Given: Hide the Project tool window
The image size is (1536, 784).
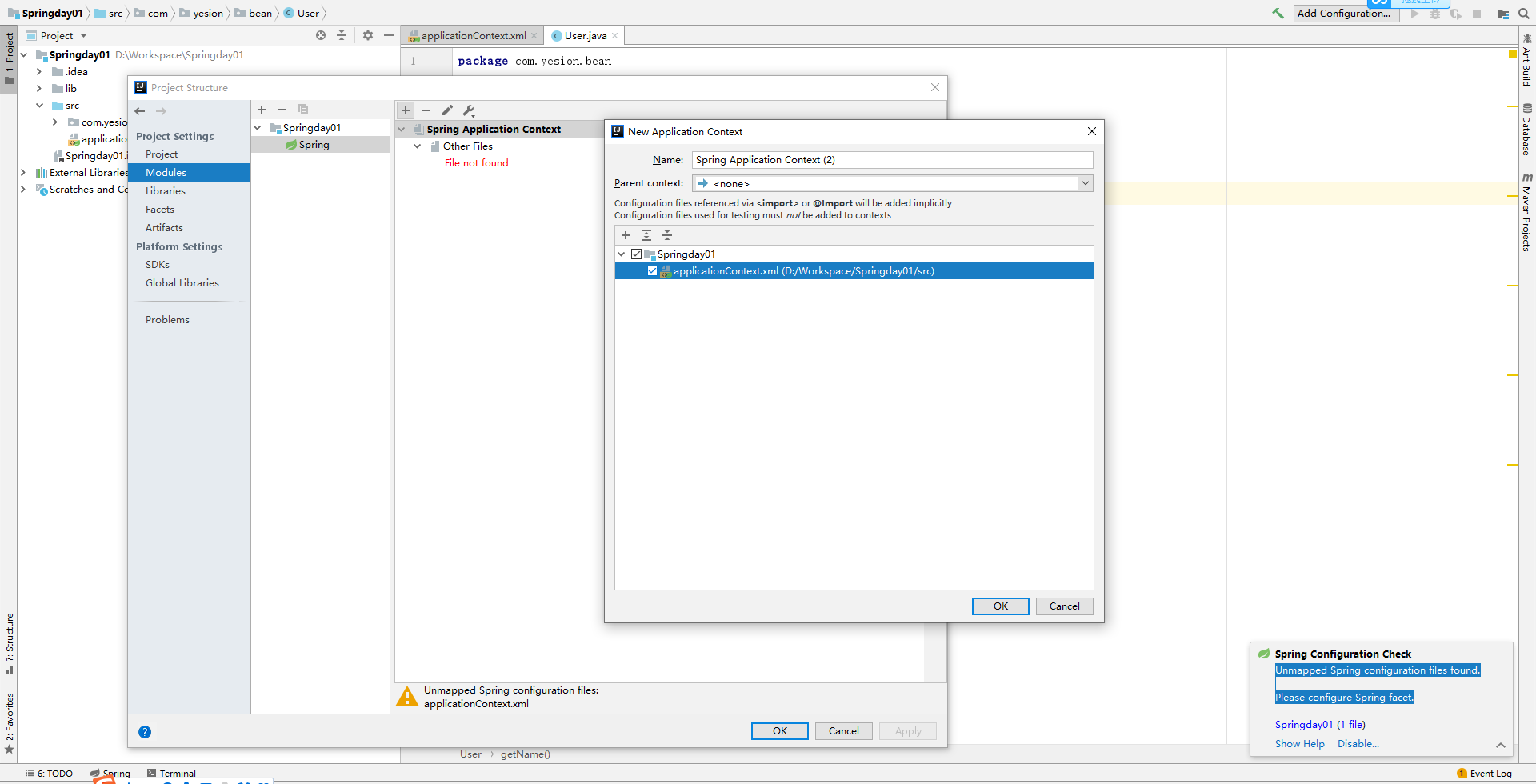Looking at the screenshot, I should pos(389,35).
